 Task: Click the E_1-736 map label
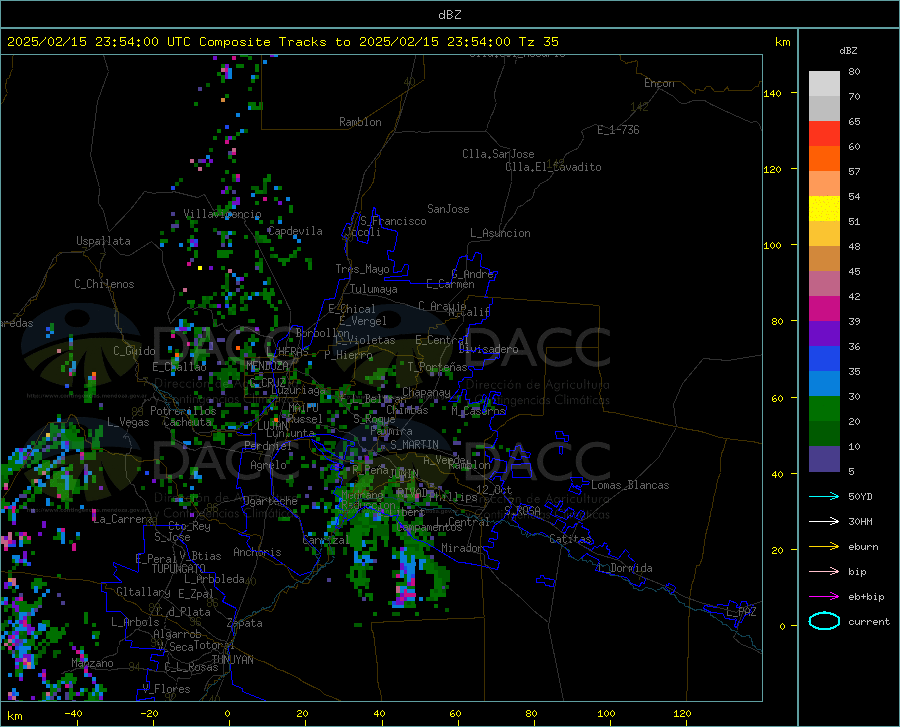(618, 130)
